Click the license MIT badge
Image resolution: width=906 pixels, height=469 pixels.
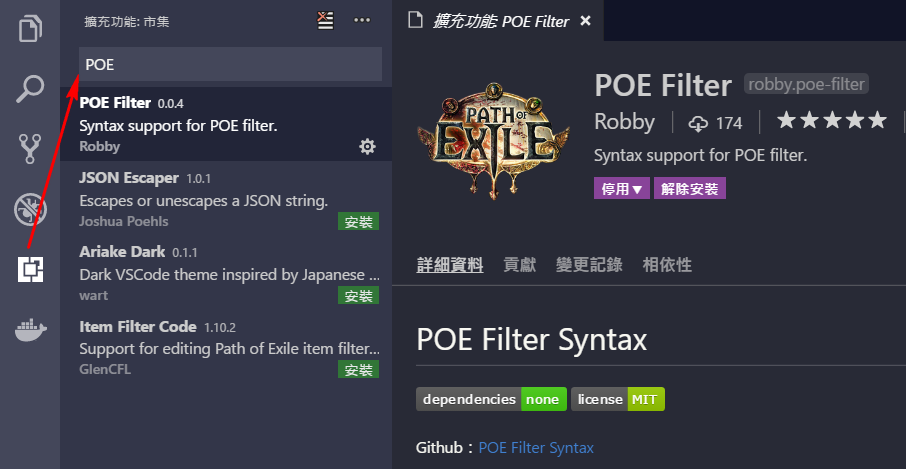618,399
